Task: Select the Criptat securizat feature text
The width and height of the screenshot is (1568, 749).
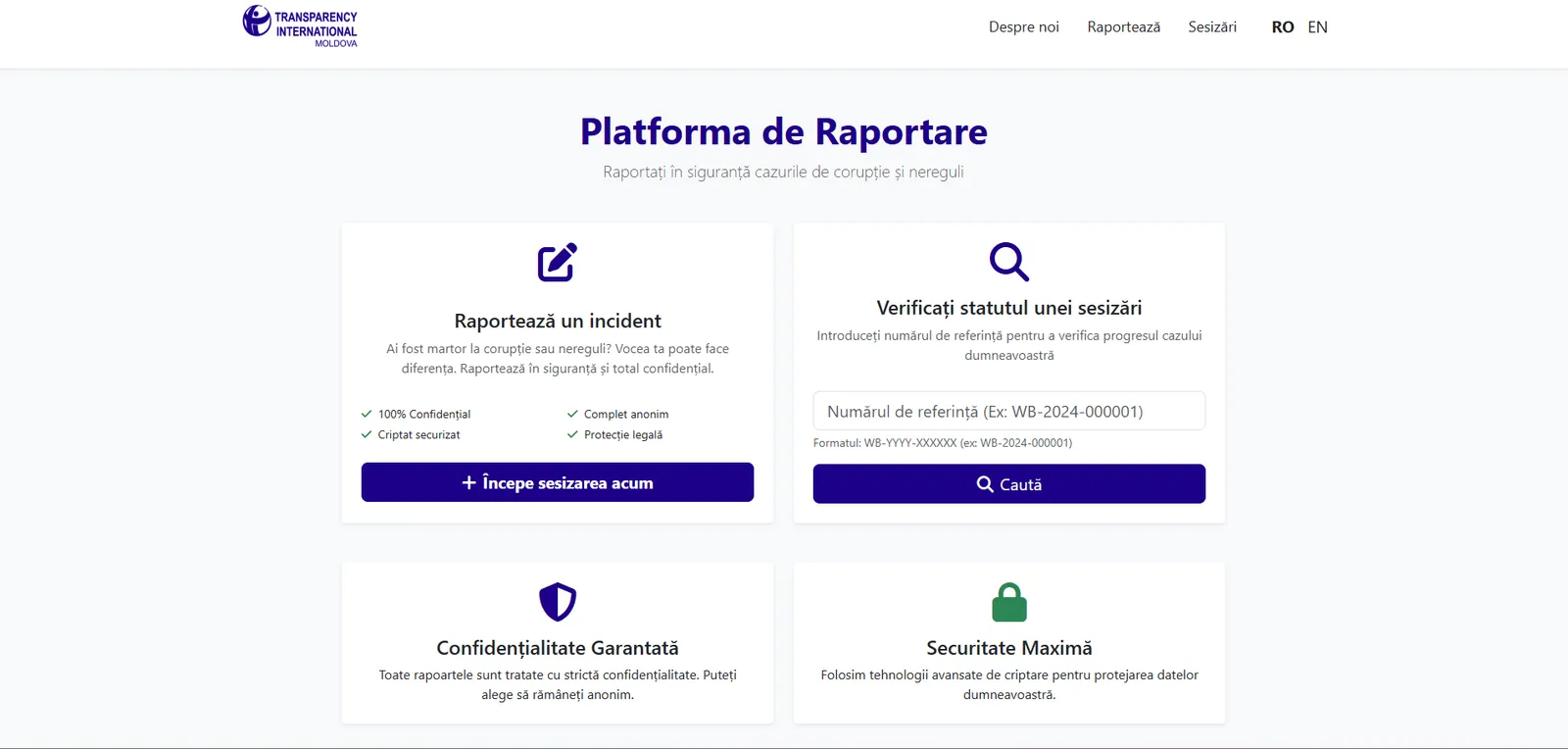Action: [x=418, y=434]
